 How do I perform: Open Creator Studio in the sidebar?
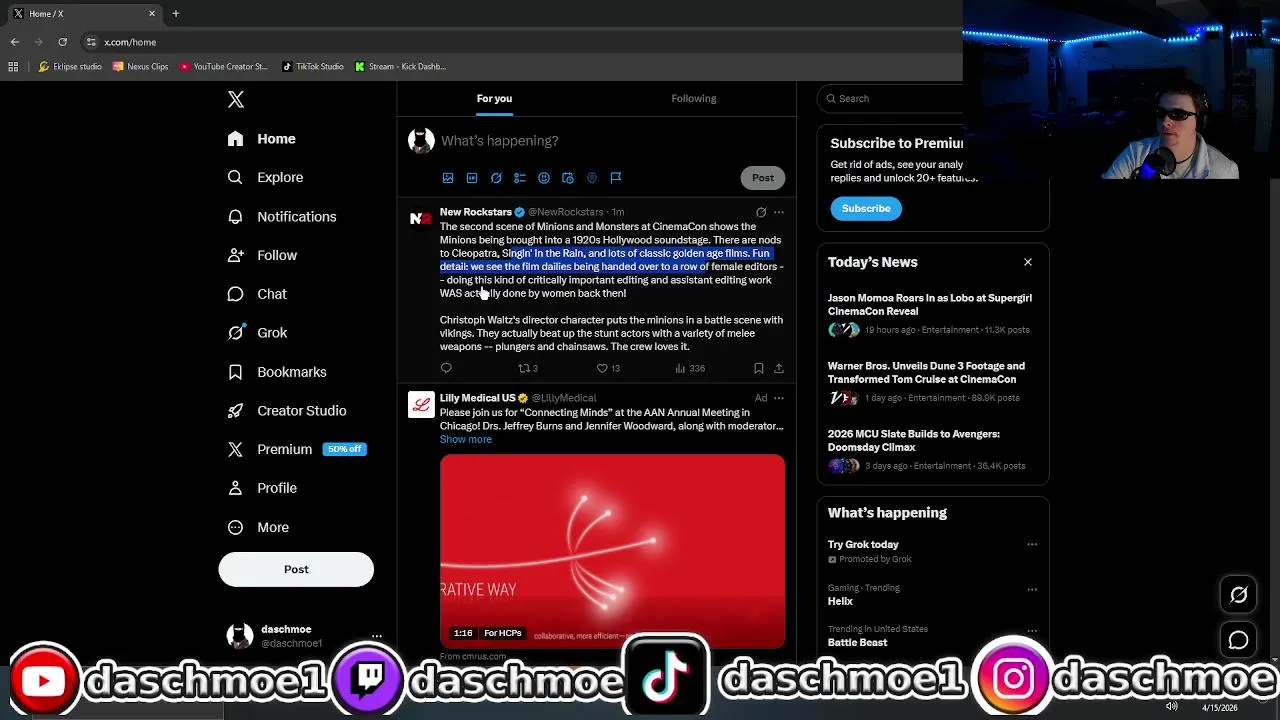pyautogui.click(x=287, y=411)
